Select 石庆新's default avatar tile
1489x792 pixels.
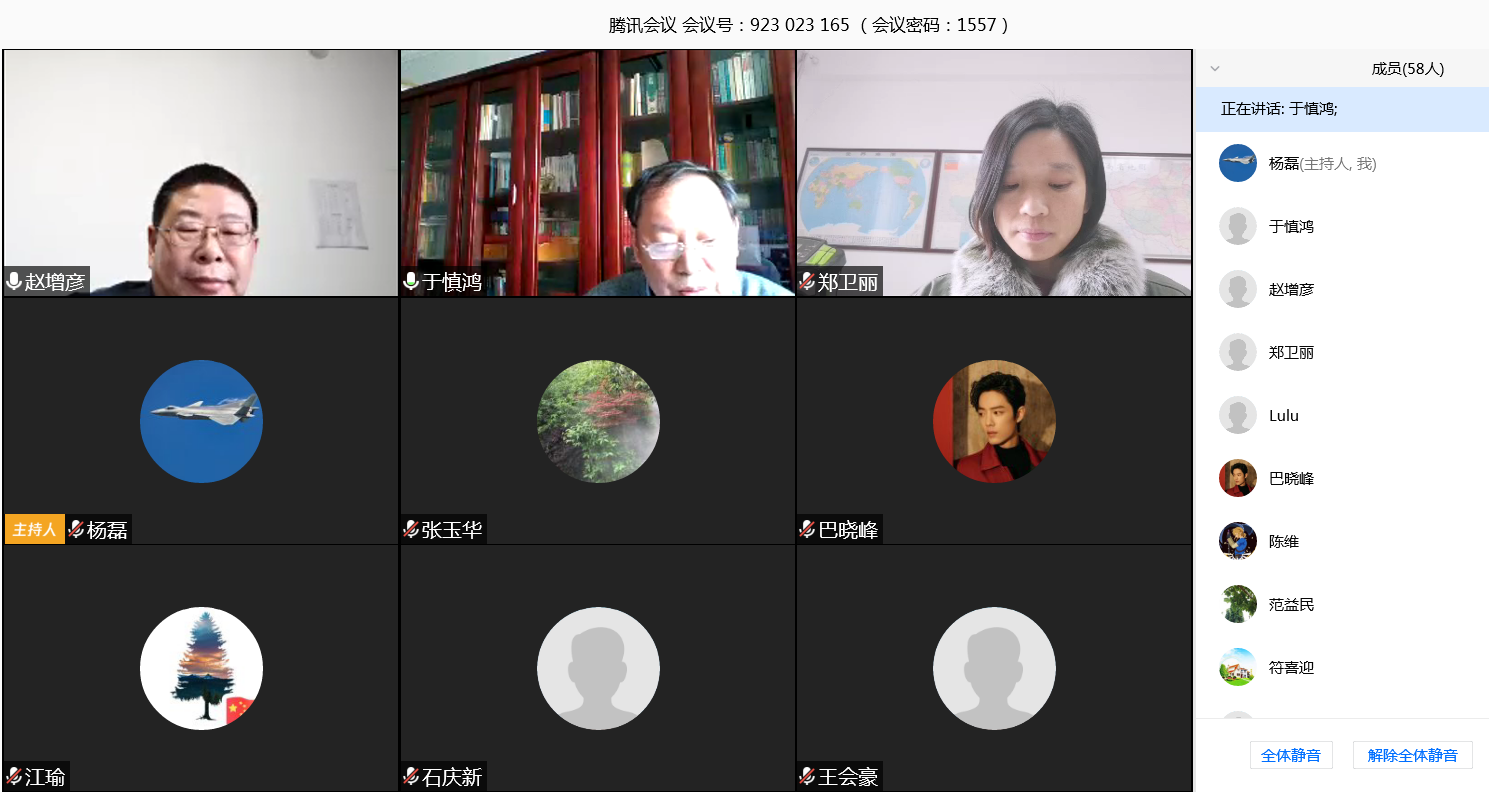coord(598,668)
